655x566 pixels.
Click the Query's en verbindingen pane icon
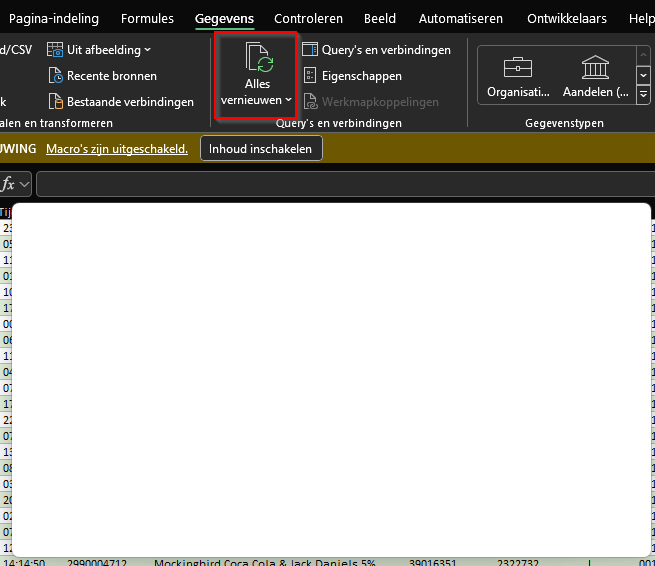point(310,50)
